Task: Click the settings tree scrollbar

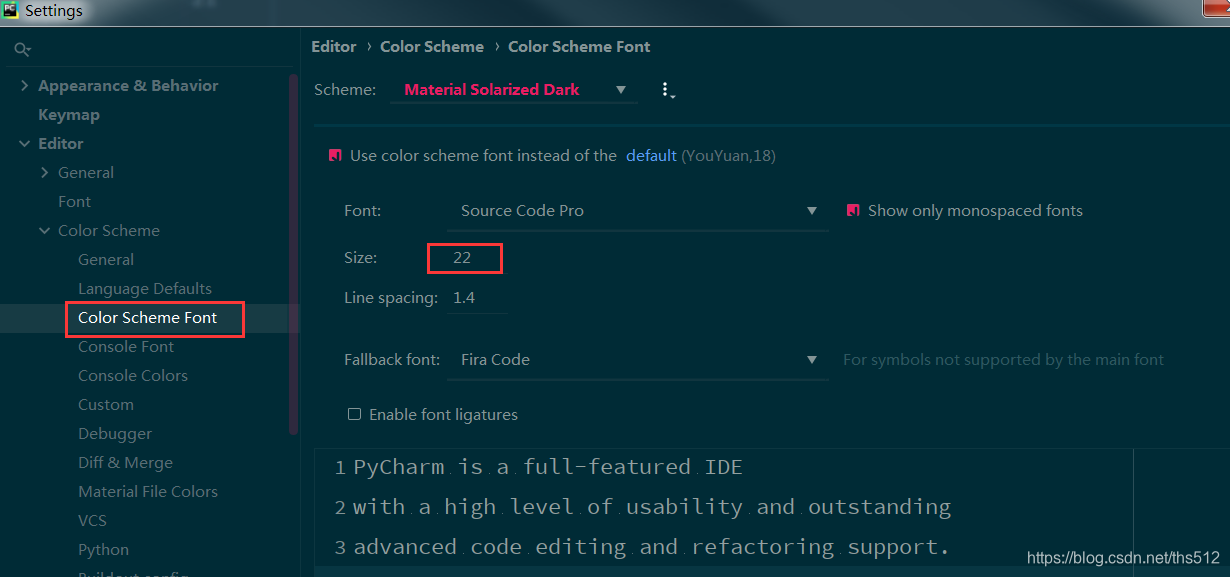Action: click(x=293, y=254)
